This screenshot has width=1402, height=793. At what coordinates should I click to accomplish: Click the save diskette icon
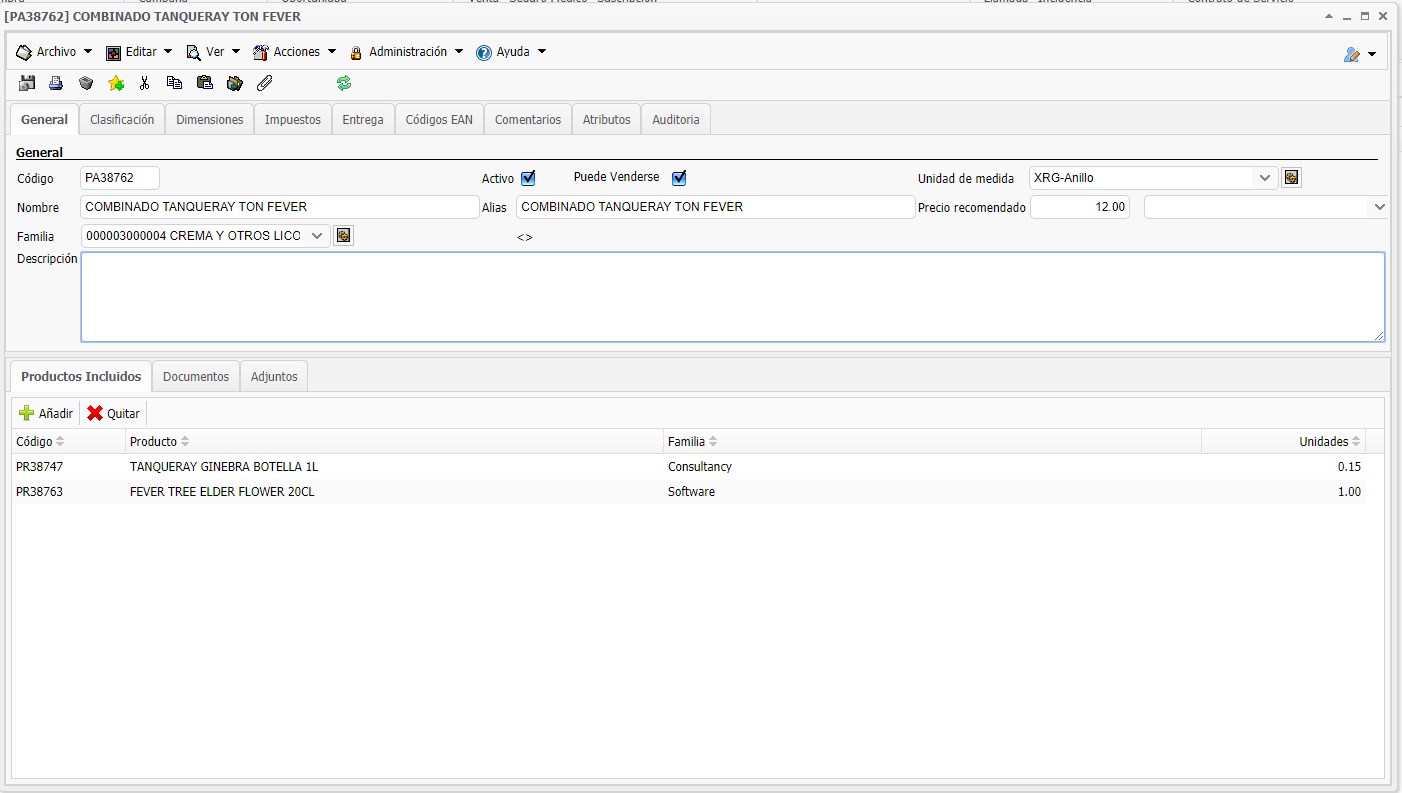27,83
